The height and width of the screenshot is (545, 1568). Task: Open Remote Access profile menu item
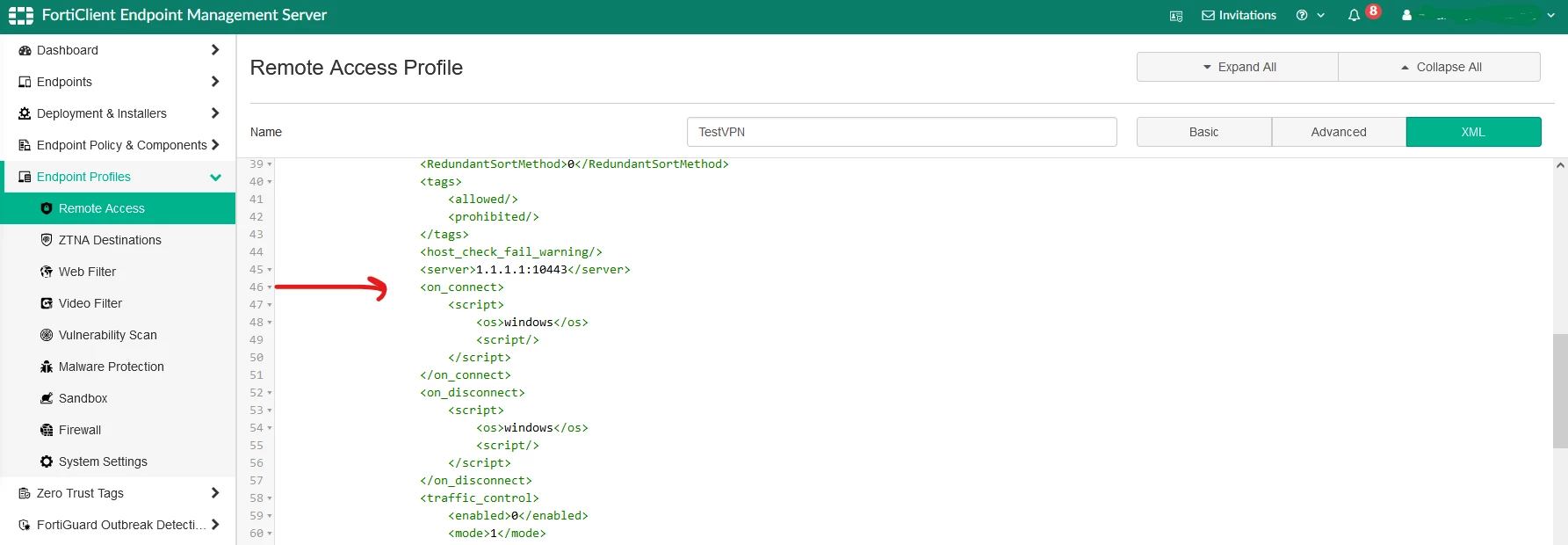click(x=118, y=208)
